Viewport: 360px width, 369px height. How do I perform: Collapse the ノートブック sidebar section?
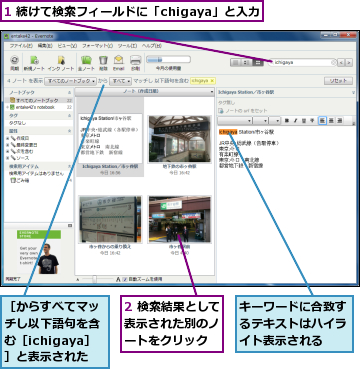point(69,92)
